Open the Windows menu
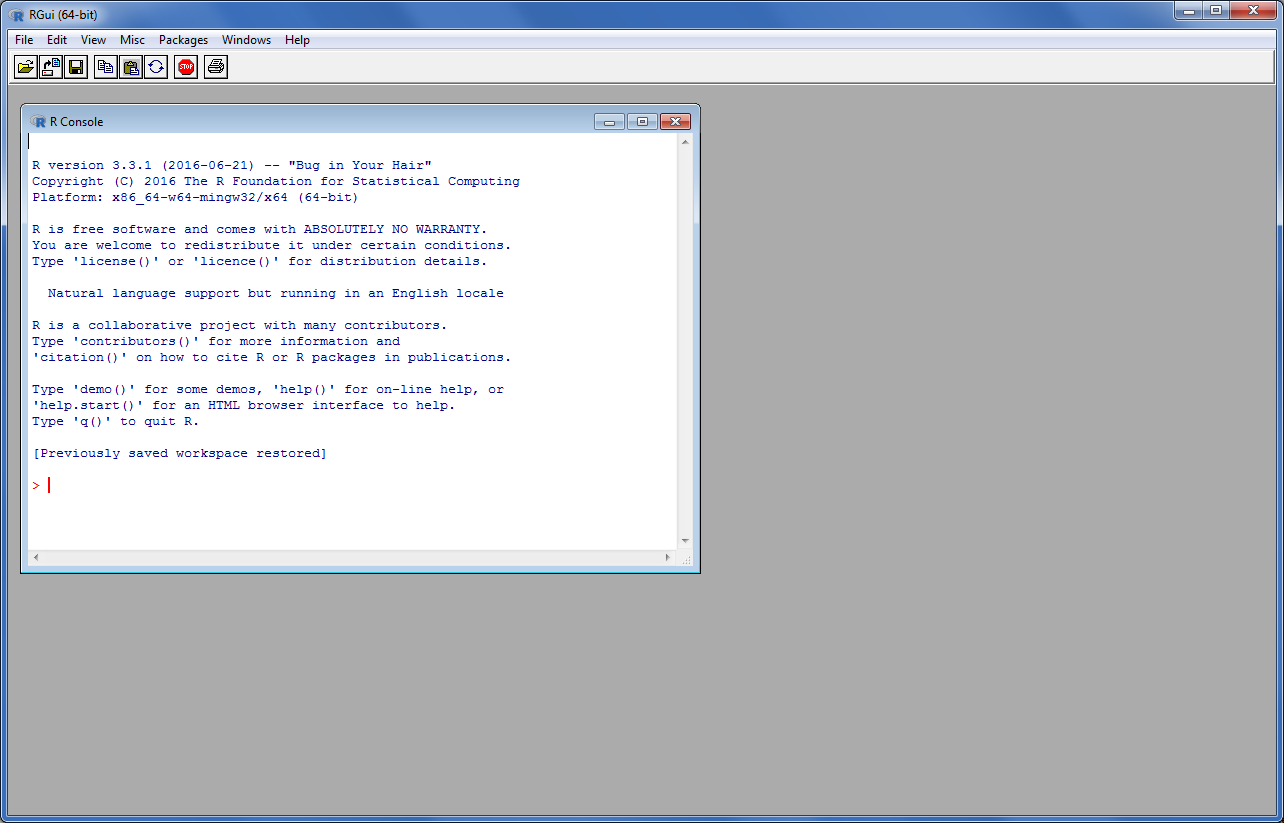 click(246, 40)
